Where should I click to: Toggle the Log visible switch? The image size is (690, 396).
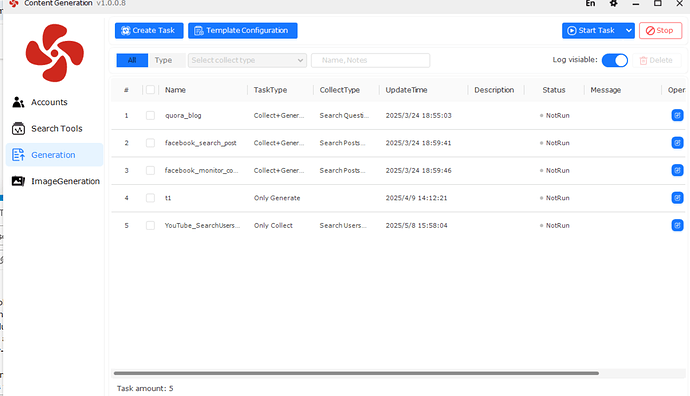[615, 60]
